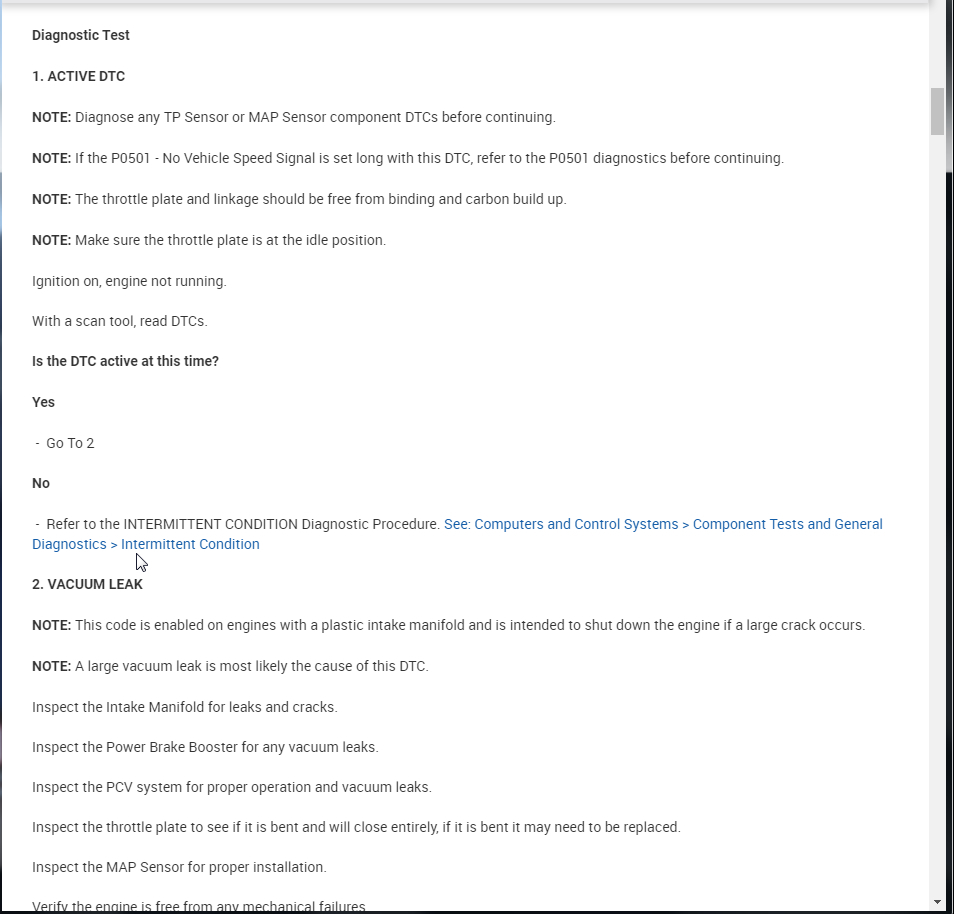Click the "With a scan tool, read DTCs" line
The width and height of the screenshot is (954, 914).
point(119,321)
